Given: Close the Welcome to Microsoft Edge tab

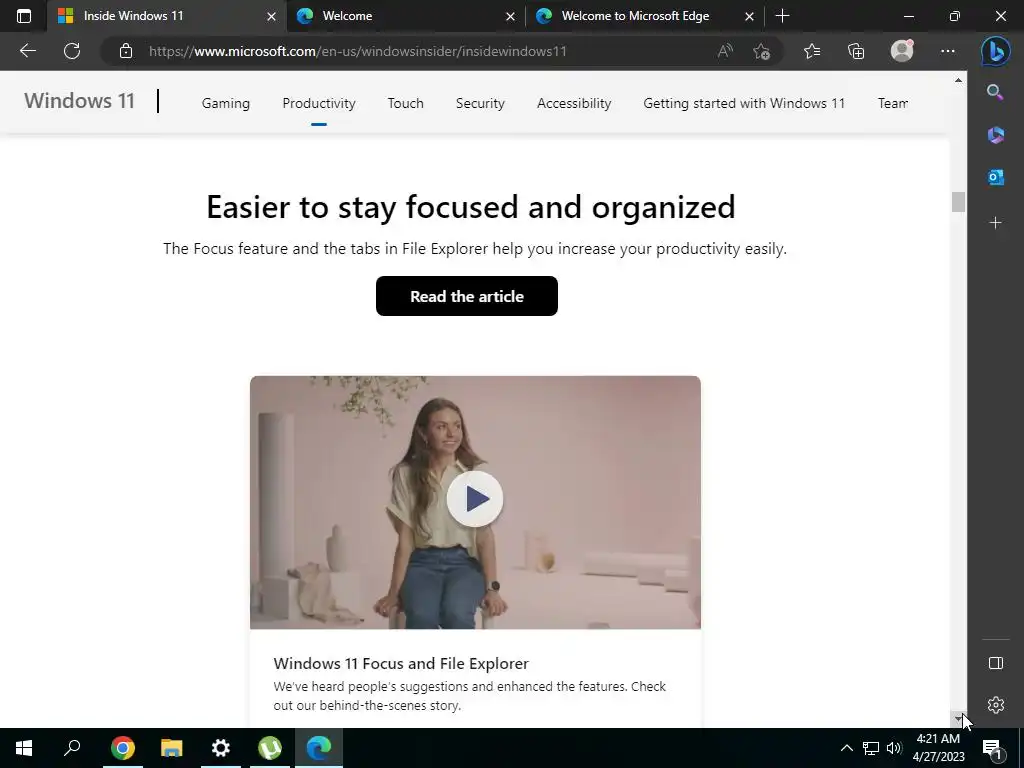Looking at the screenshot, I should tap(749, 16).
